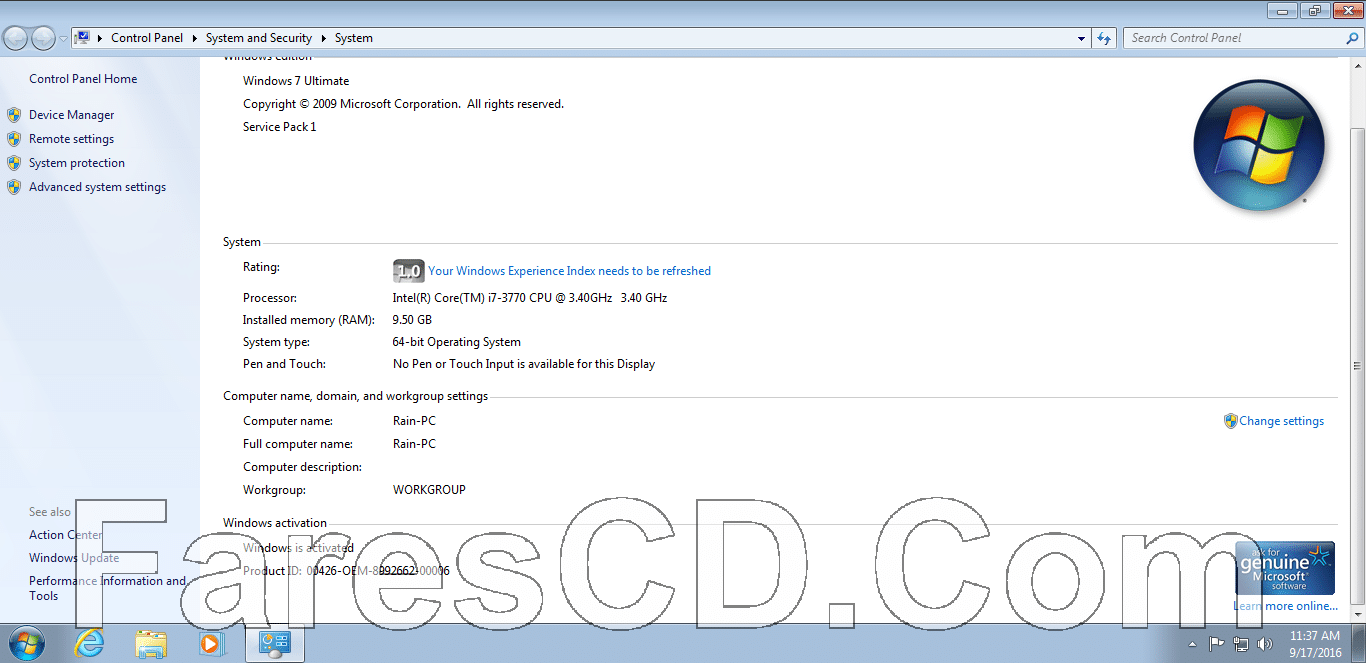The width and height of the screenshot is (1366, 663).
Task: Click the Change settings shield icon
Action: point(1231,421)
